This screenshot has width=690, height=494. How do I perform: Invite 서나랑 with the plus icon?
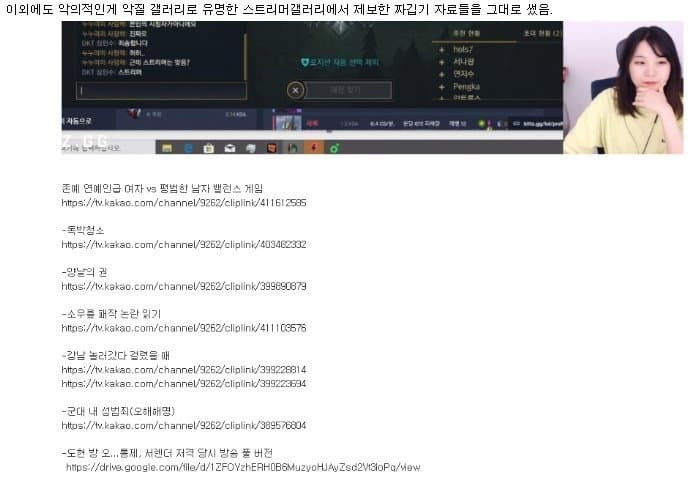(x=441, y=62)
